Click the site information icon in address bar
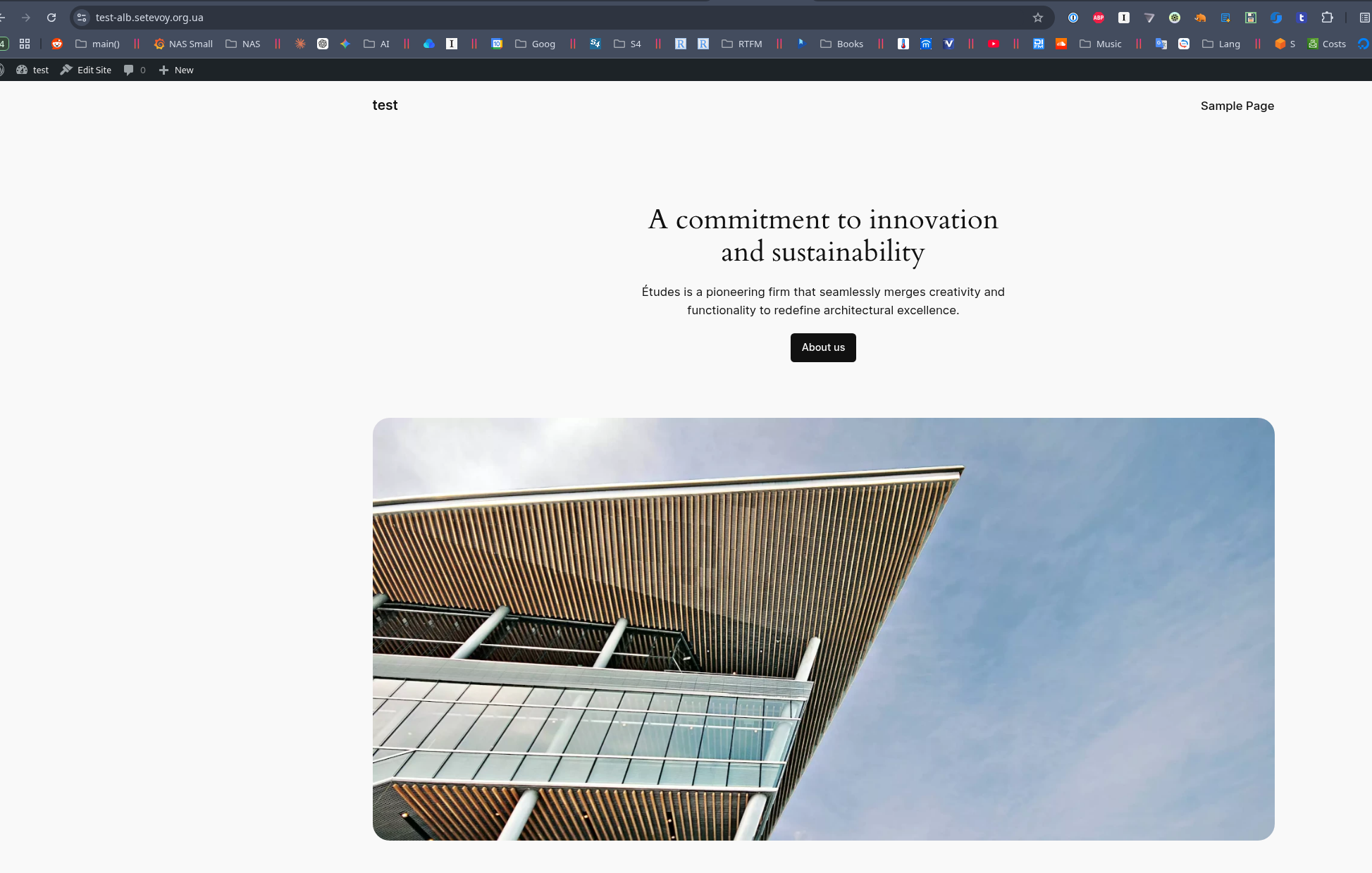This screenshot has width=1372, height=873. [x=82, y=18]
